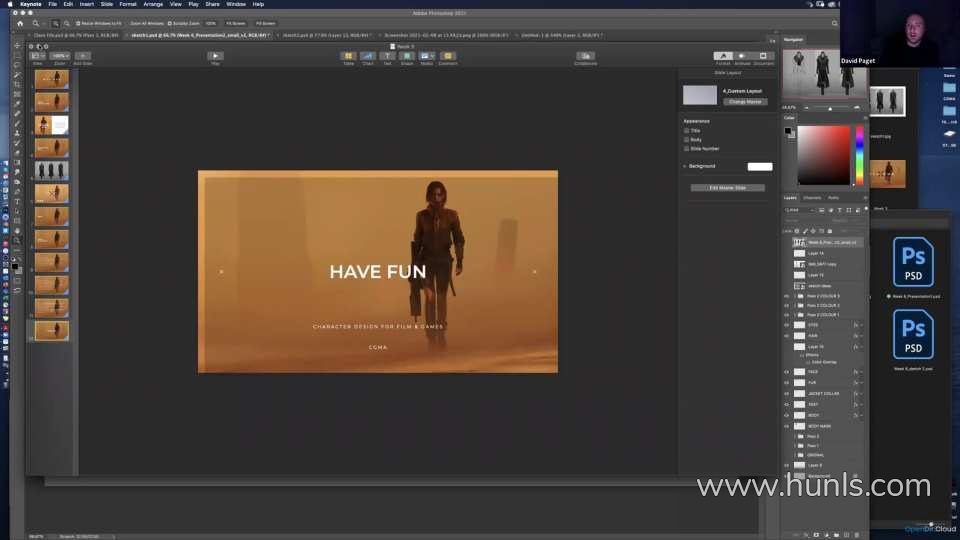Expand the ORIGINAL layer group
The width and height of the screenshot is (960, 540).
tap(795, 455)
